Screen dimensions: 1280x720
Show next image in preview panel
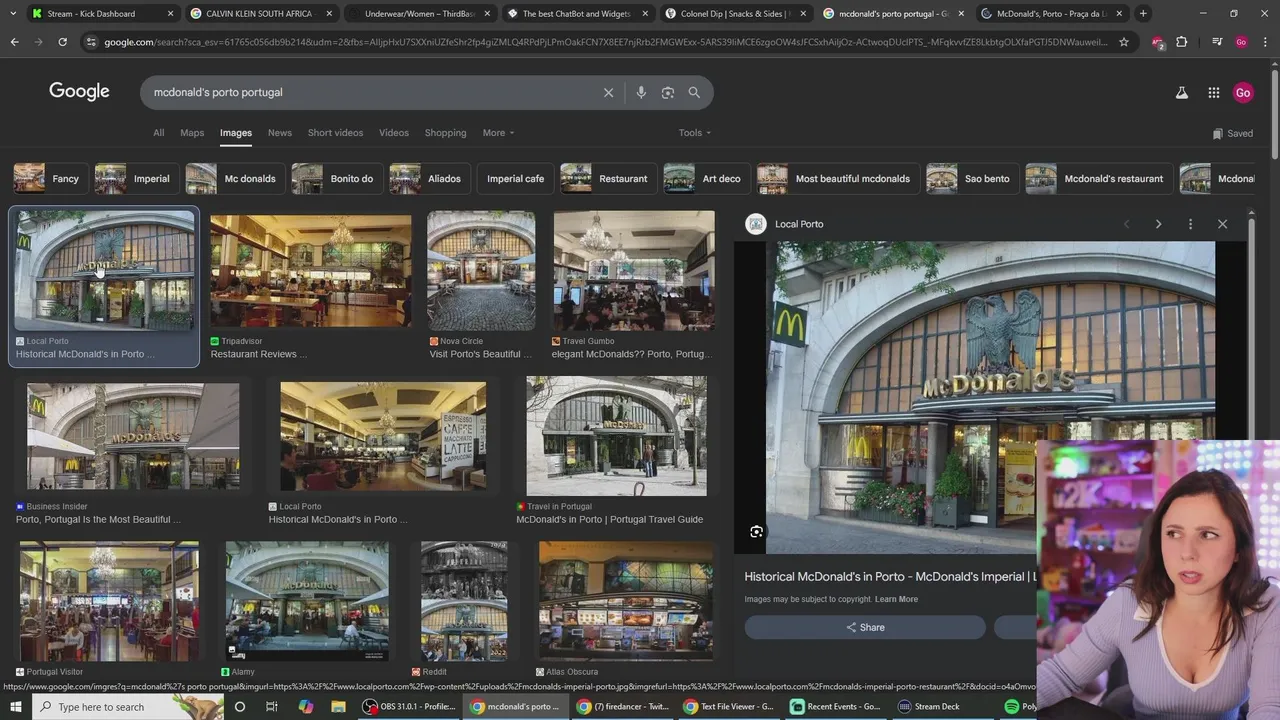tap(1158, 224)
